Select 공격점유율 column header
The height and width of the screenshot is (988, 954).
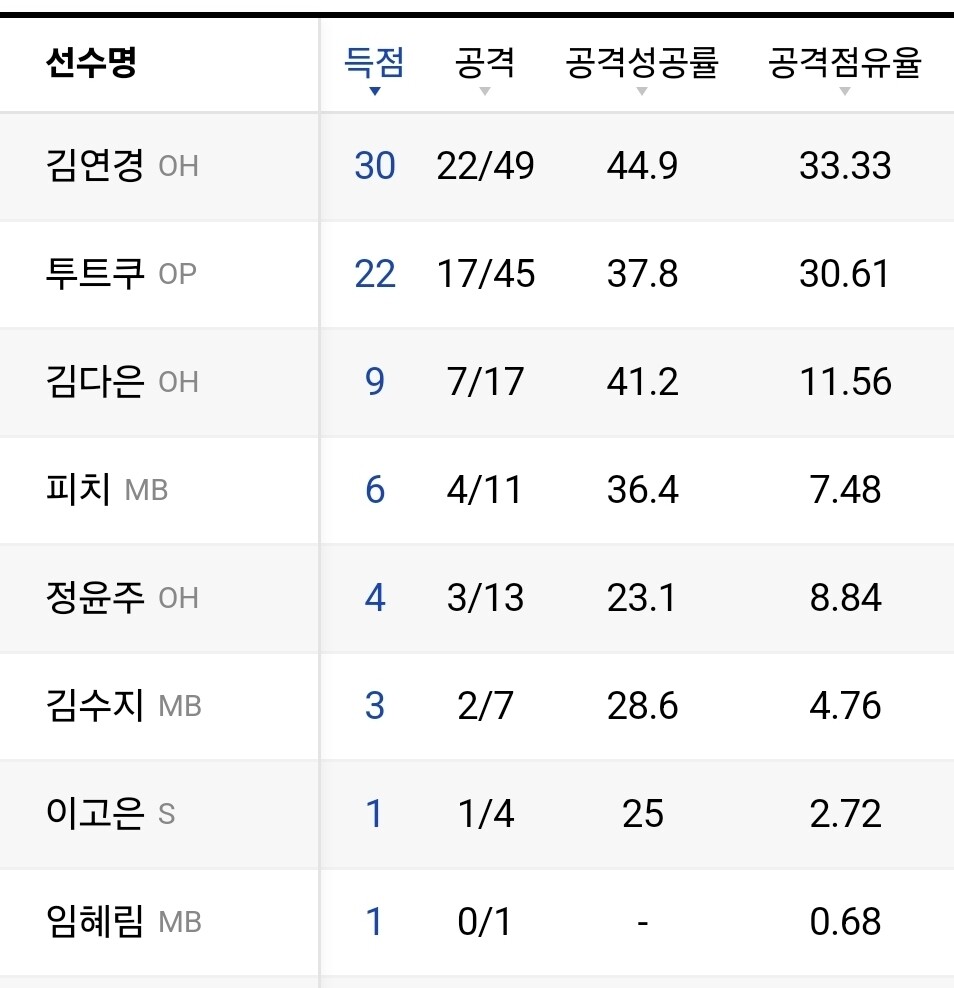[845, 64]
